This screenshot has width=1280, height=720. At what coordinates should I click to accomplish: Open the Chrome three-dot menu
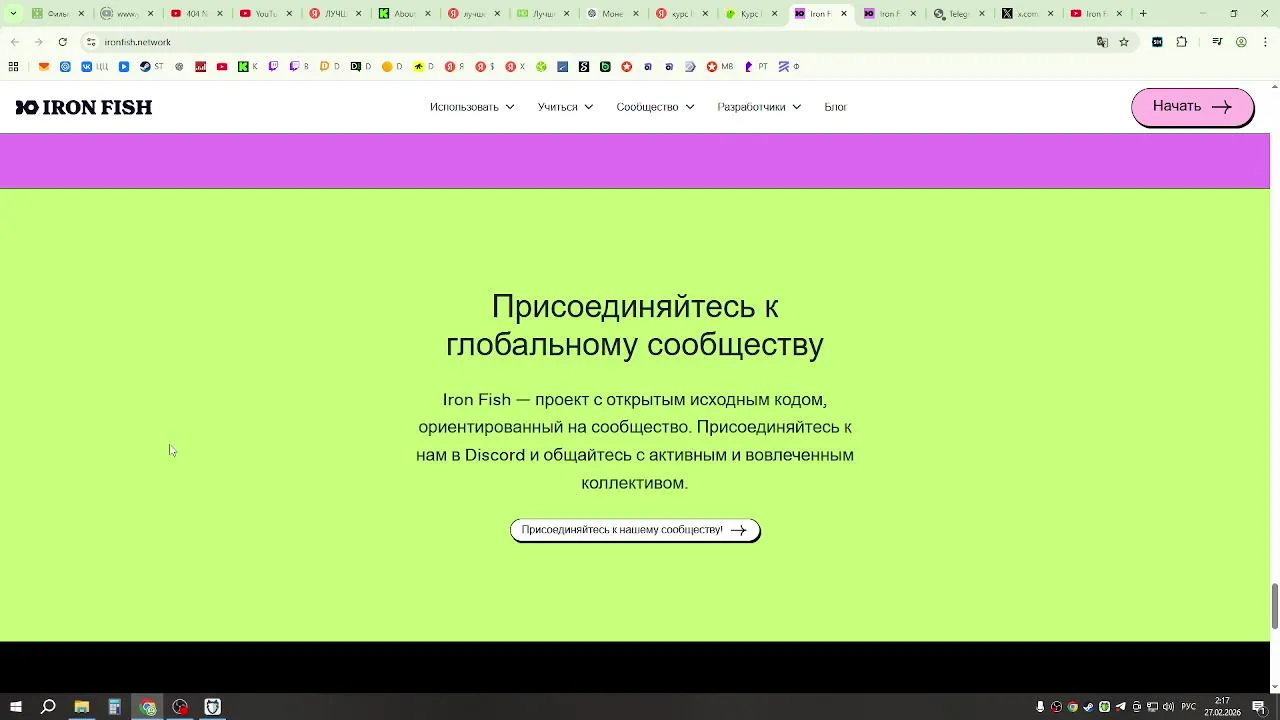click(1264, 42)
